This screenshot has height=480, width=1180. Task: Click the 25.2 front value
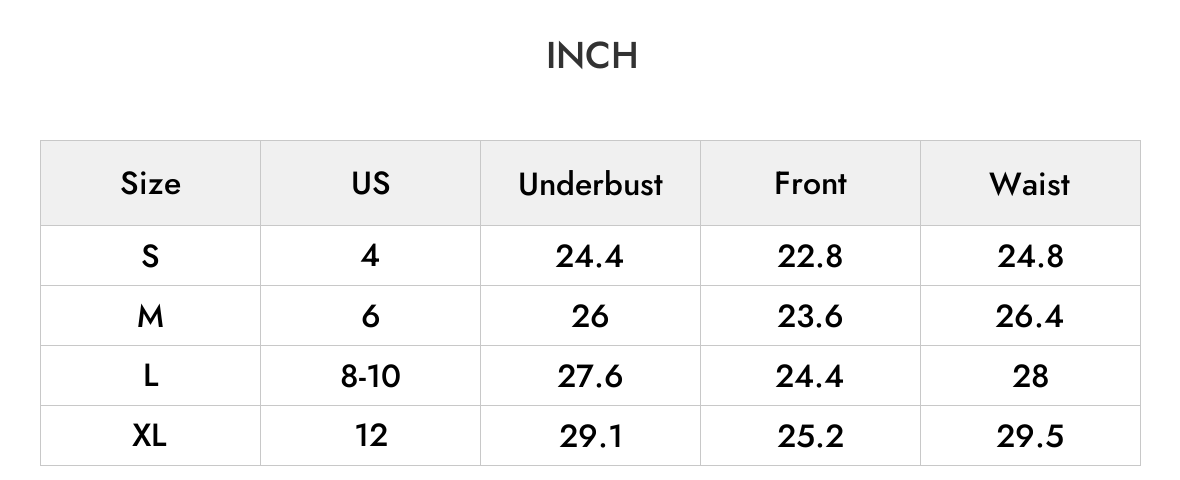pos(810,435)
